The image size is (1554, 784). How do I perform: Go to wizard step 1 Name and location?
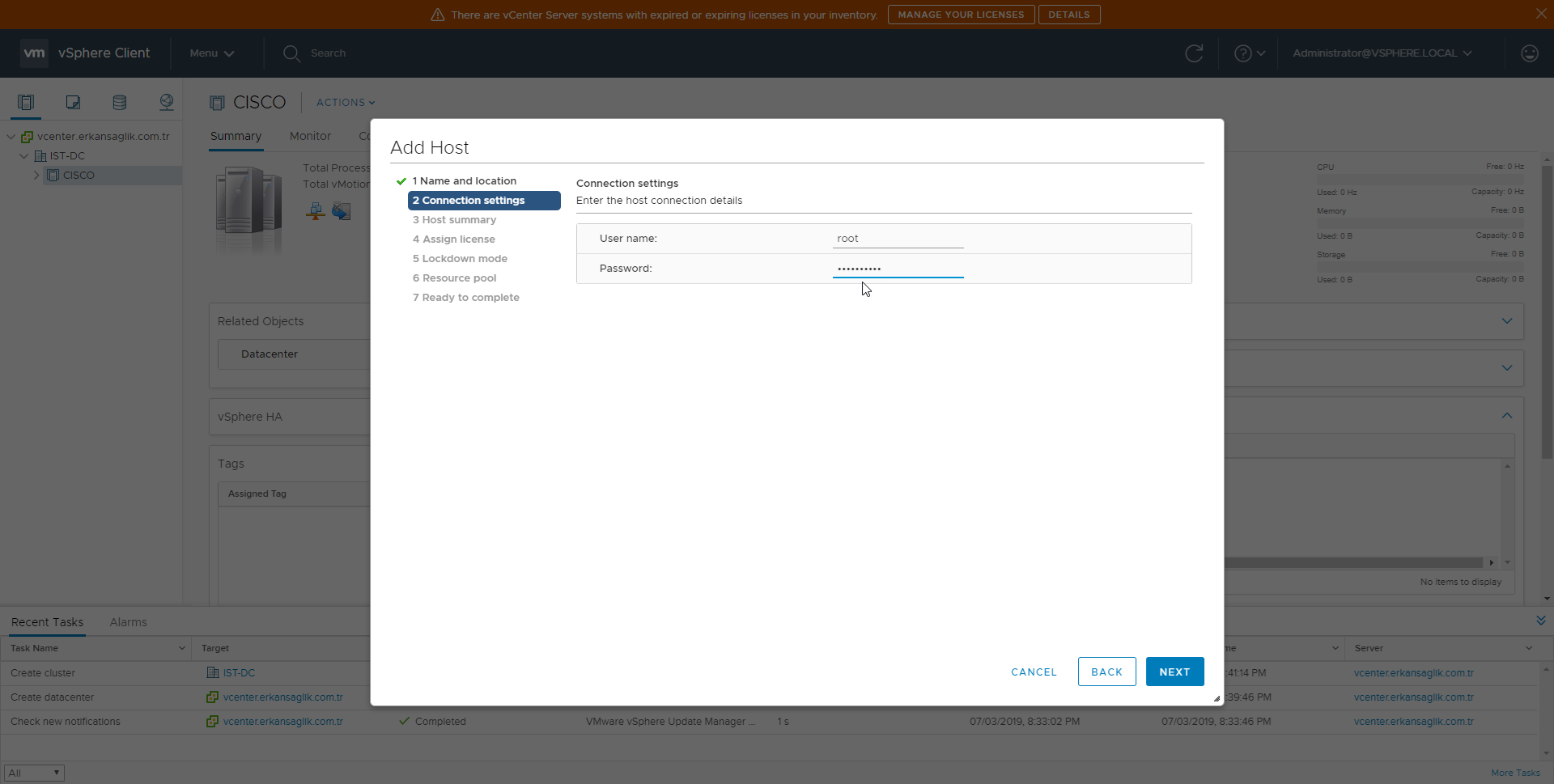[464, 181]
